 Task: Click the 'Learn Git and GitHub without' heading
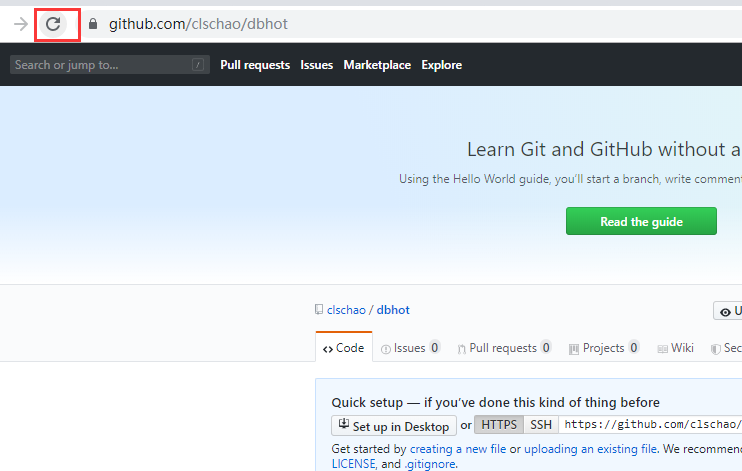coord(604,150)
